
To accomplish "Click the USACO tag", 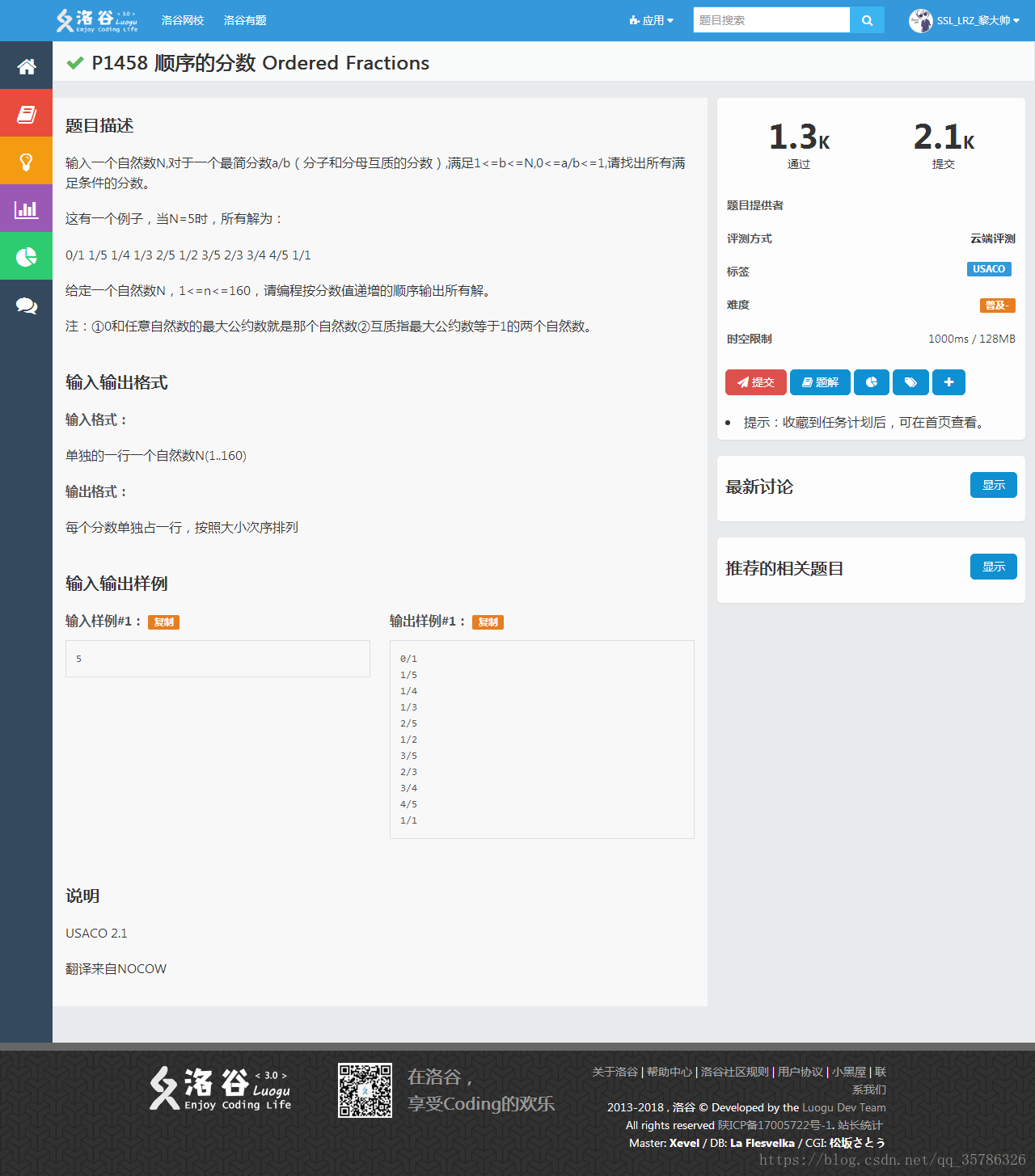I will coord(989,269).
